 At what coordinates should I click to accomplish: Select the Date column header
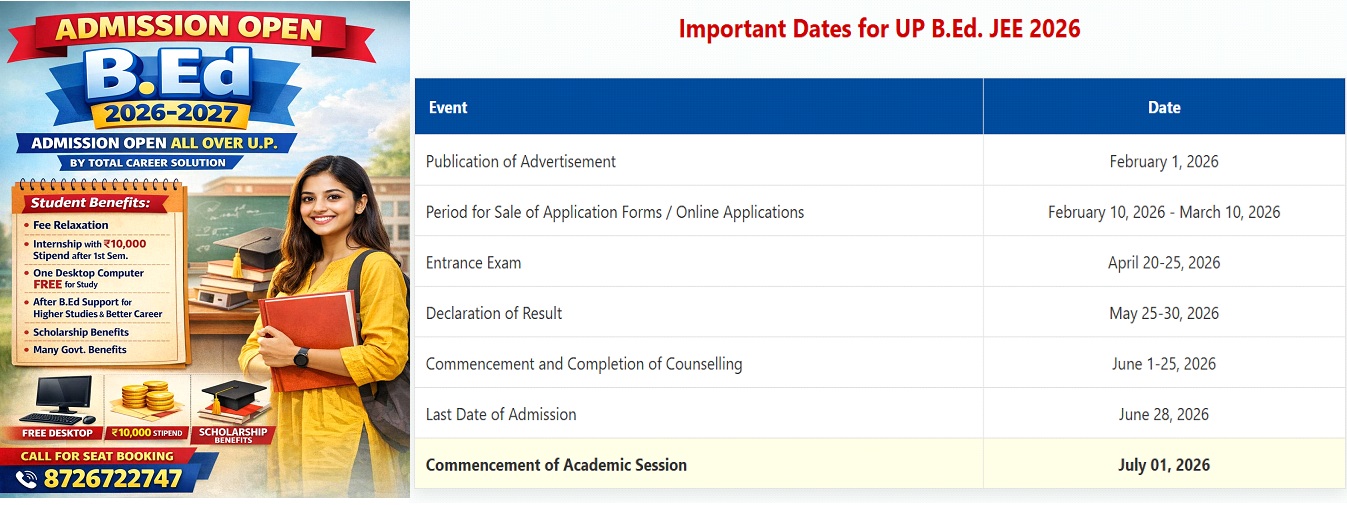pyautogui.click(x=1164, y=107)
